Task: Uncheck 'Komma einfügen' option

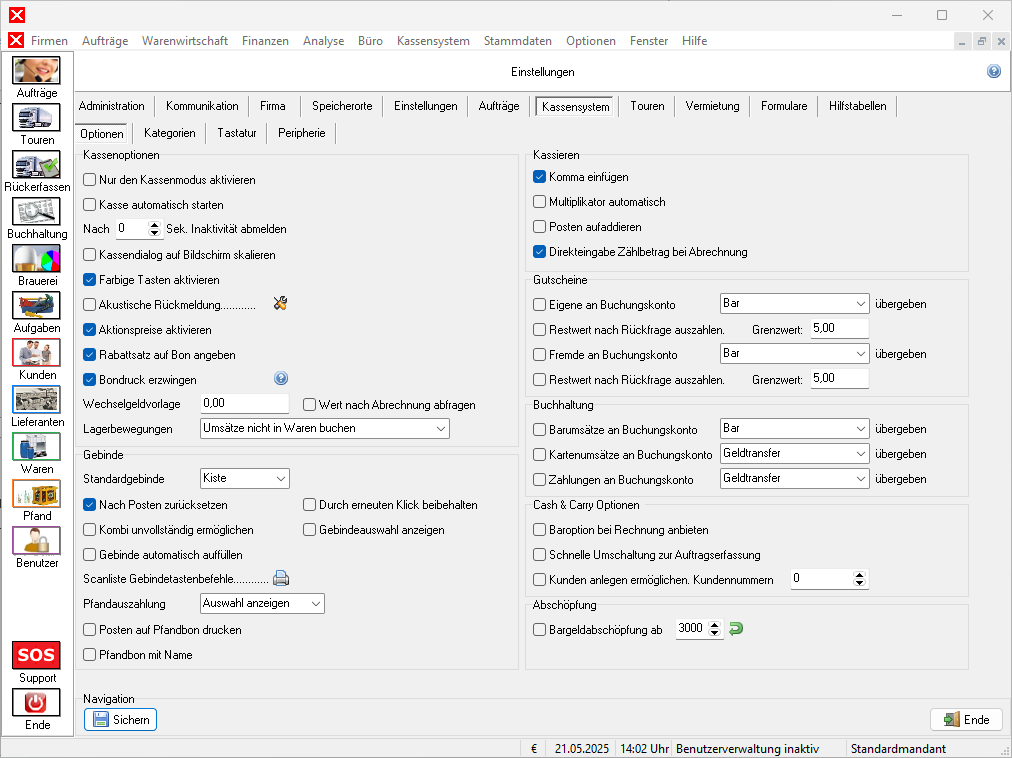Action: click(540, 177)
